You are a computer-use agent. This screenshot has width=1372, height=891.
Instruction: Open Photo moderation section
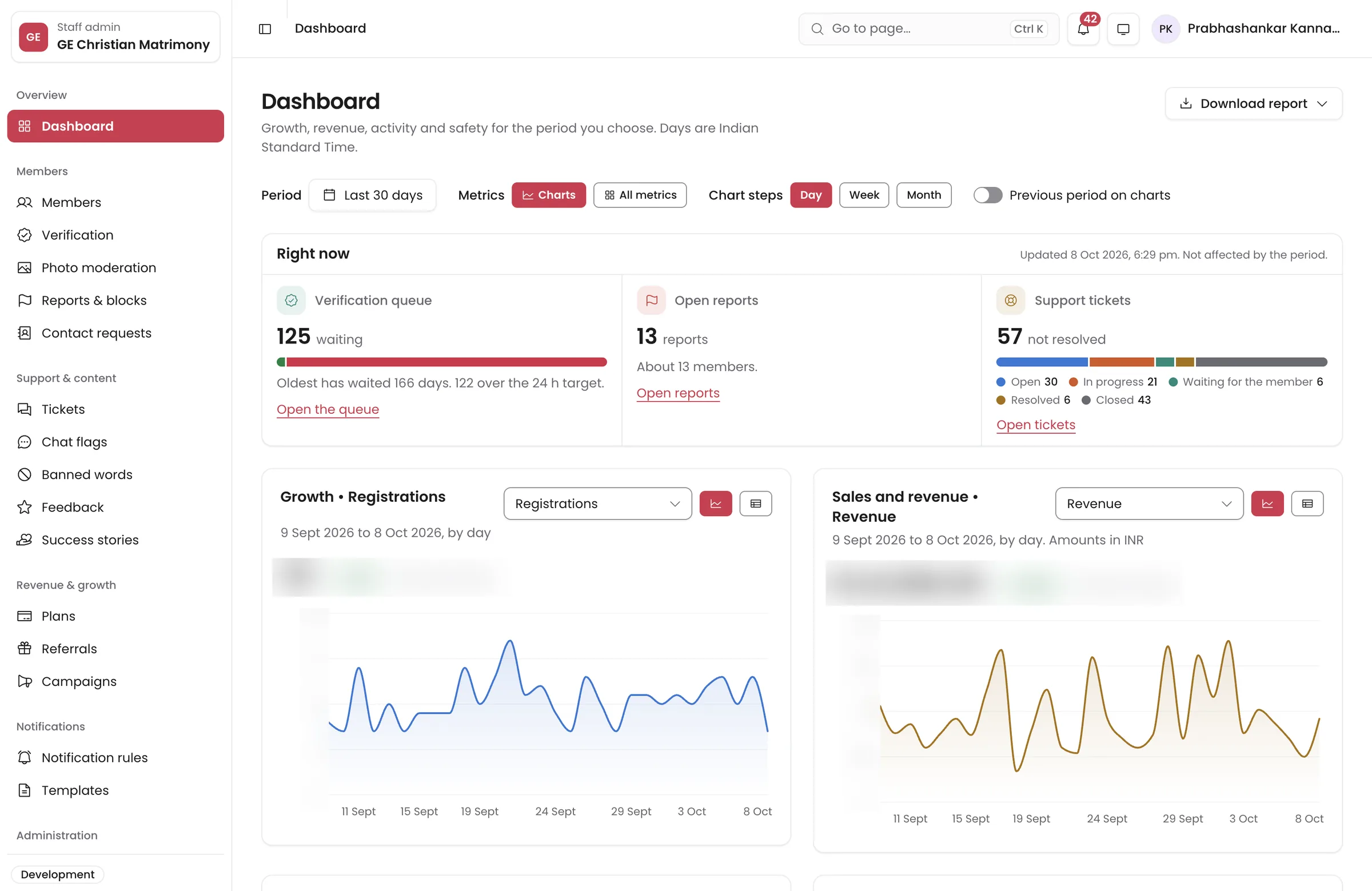115,267
